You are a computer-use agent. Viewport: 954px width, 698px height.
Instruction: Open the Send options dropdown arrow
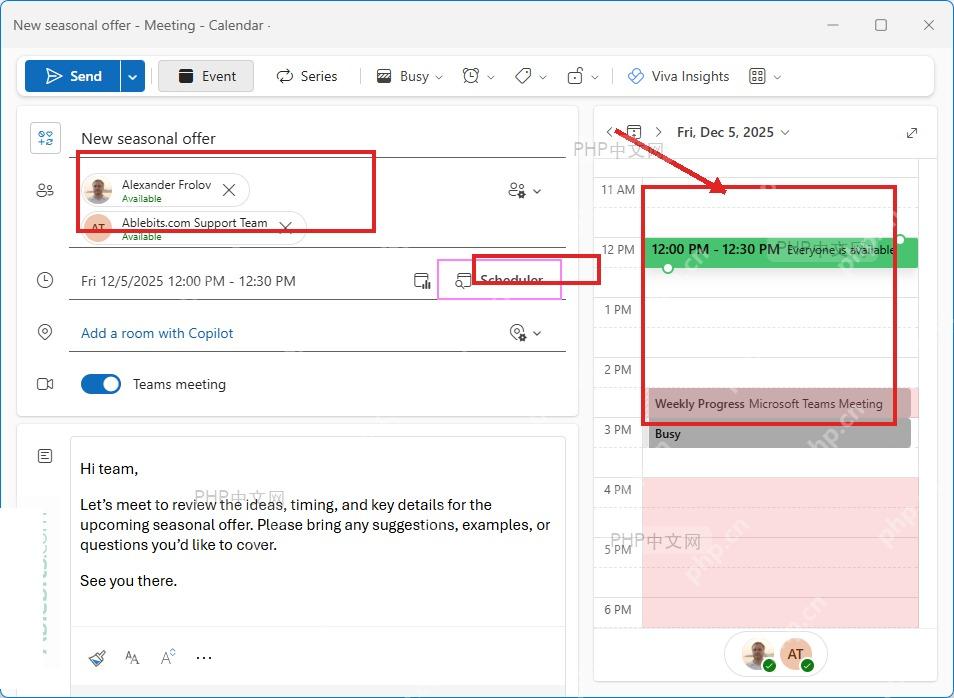pos(133,77)
